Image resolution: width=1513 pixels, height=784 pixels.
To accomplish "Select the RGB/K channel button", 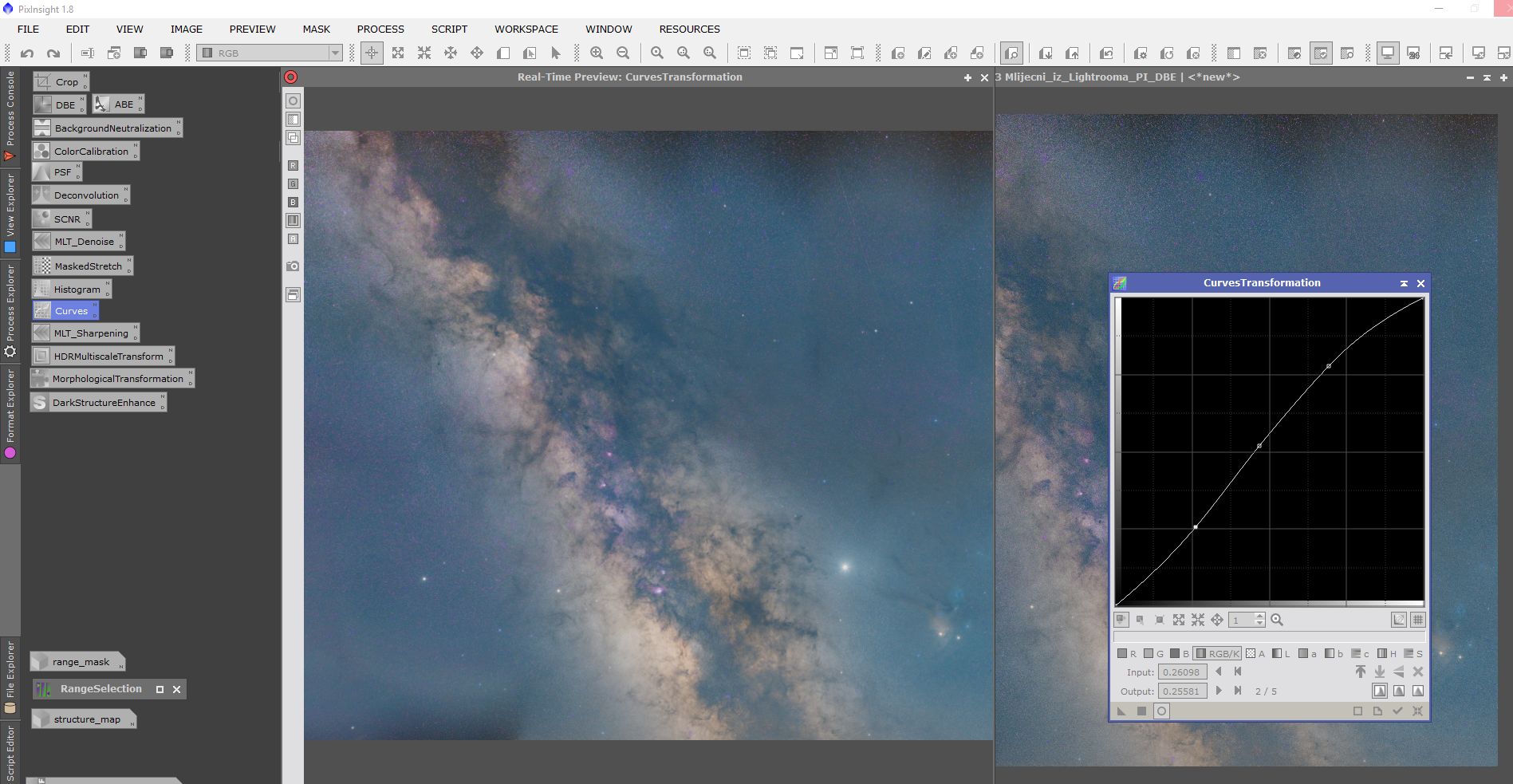I will click(x=1217, y=653).
